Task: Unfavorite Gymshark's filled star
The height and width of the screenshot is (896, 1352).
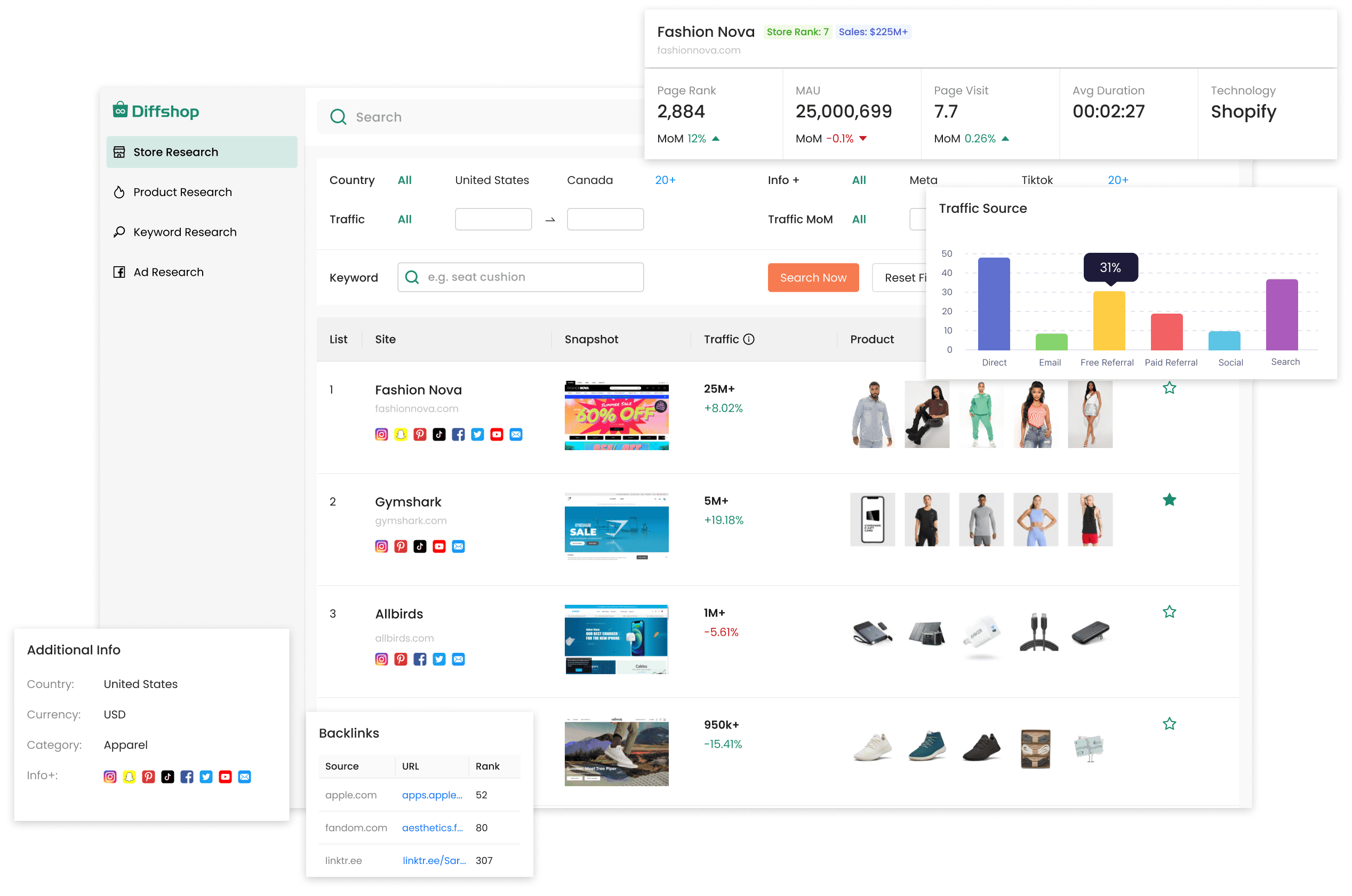Action: (x=1170, y=499)
